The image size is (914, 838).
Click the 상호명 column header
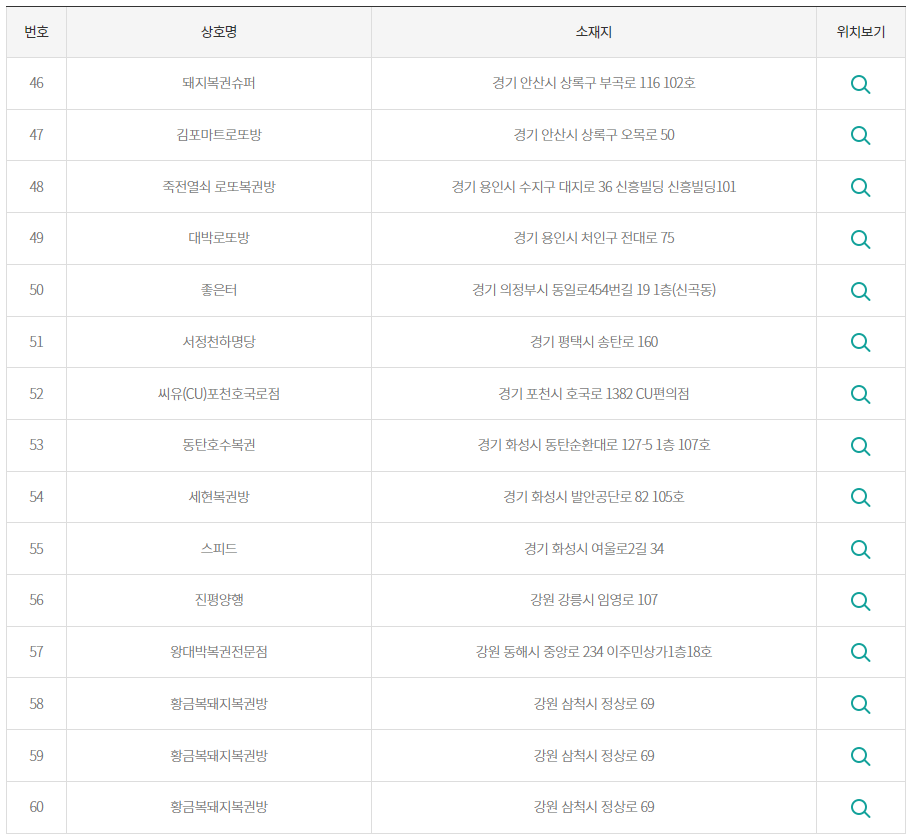219,32
